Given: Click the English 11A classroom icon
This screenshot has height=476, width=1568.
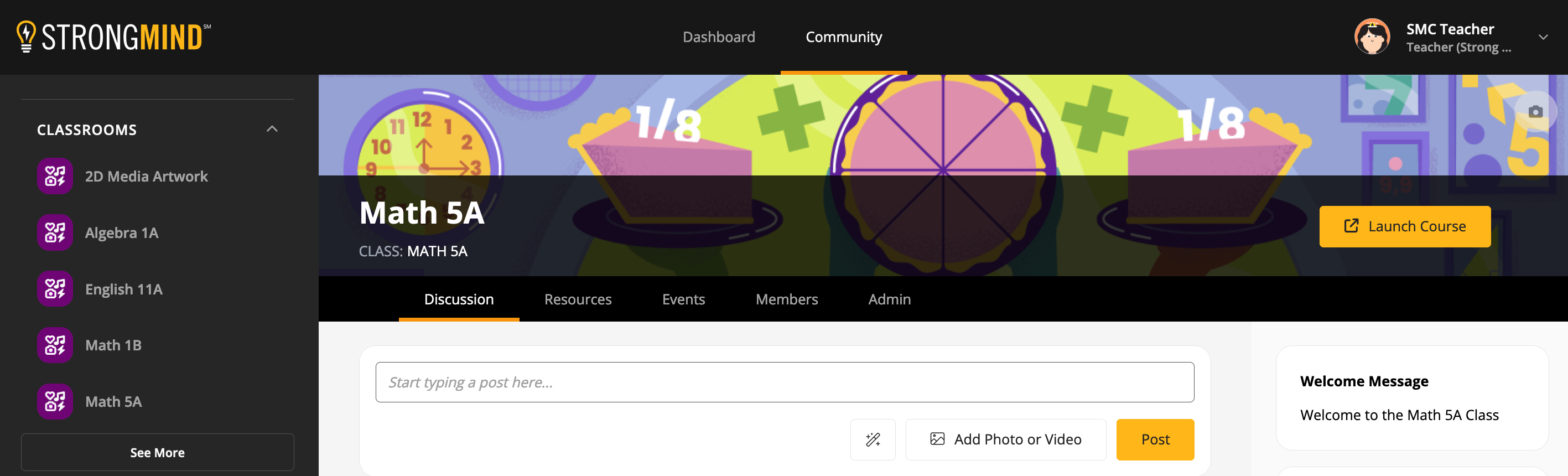Looking at the screenshot, I should 55,289.
